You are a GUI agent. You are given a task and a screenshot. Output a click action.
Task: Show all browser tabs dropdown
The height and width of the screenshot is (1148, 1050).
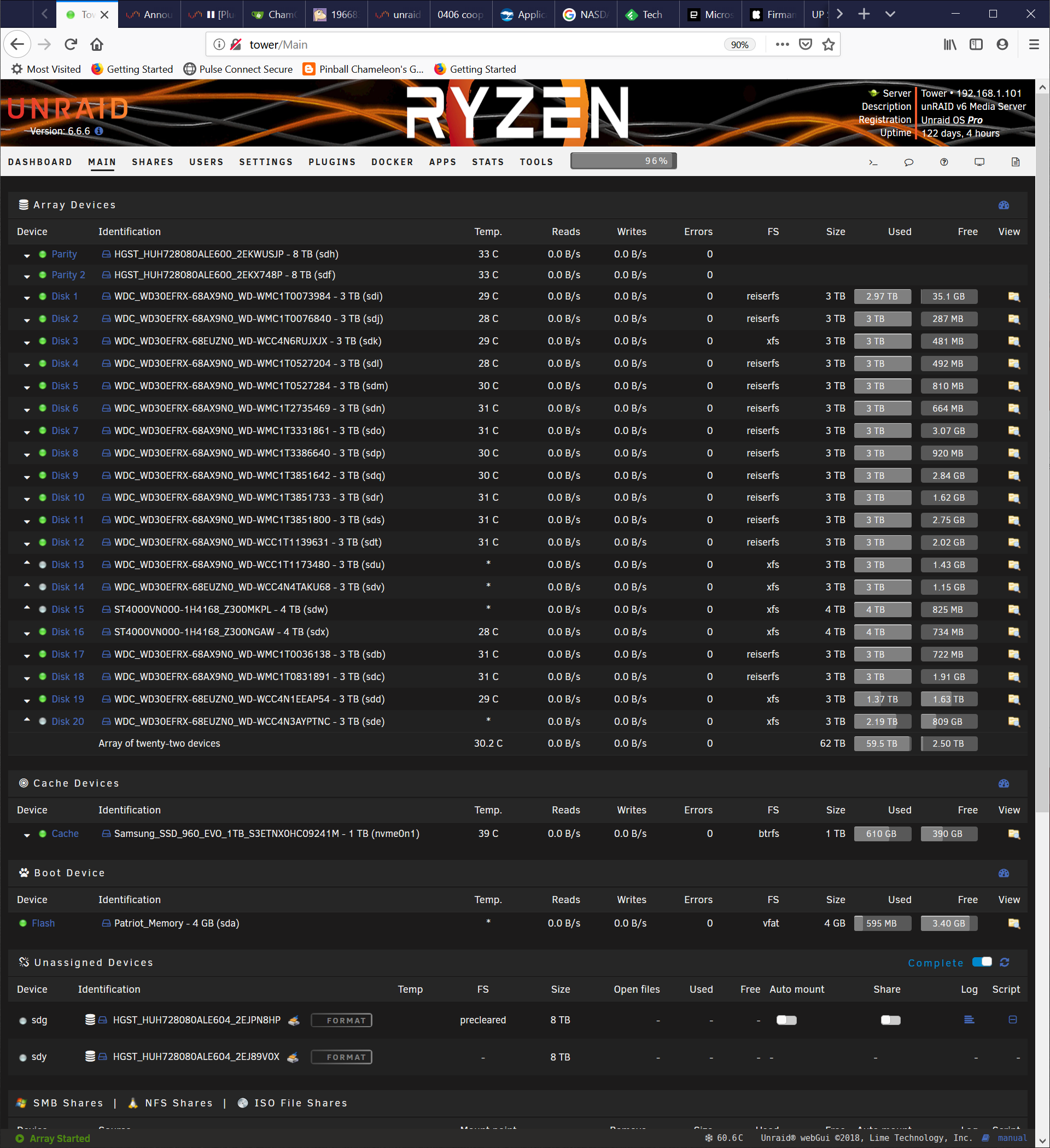pos(890,14)
